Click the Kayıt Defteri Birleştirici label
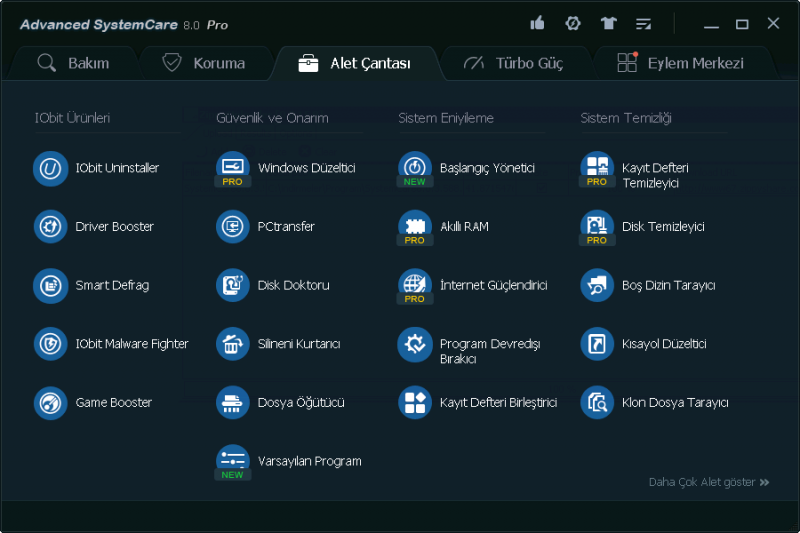800x533 pixels. coord(498,403)
